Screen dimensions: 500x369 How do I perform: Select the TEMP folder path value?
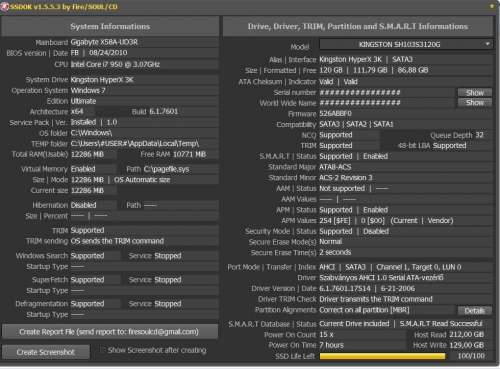[x=135, y=143]
